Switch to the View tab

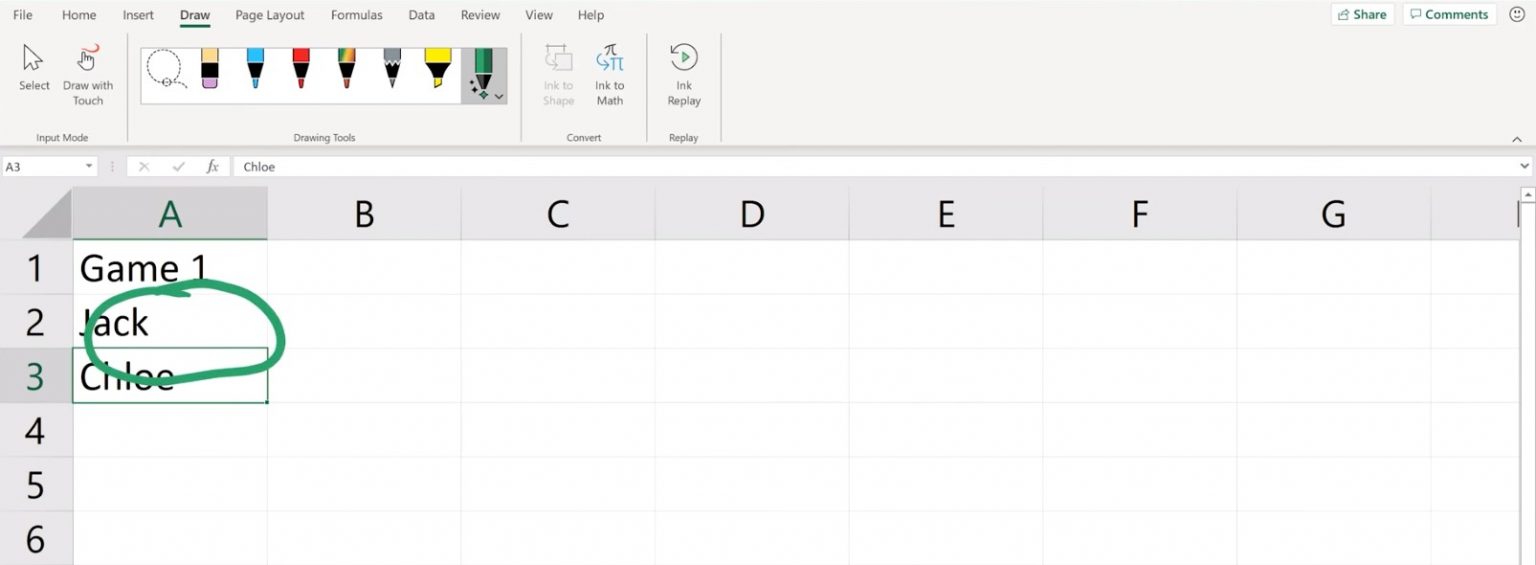[539, 15]
